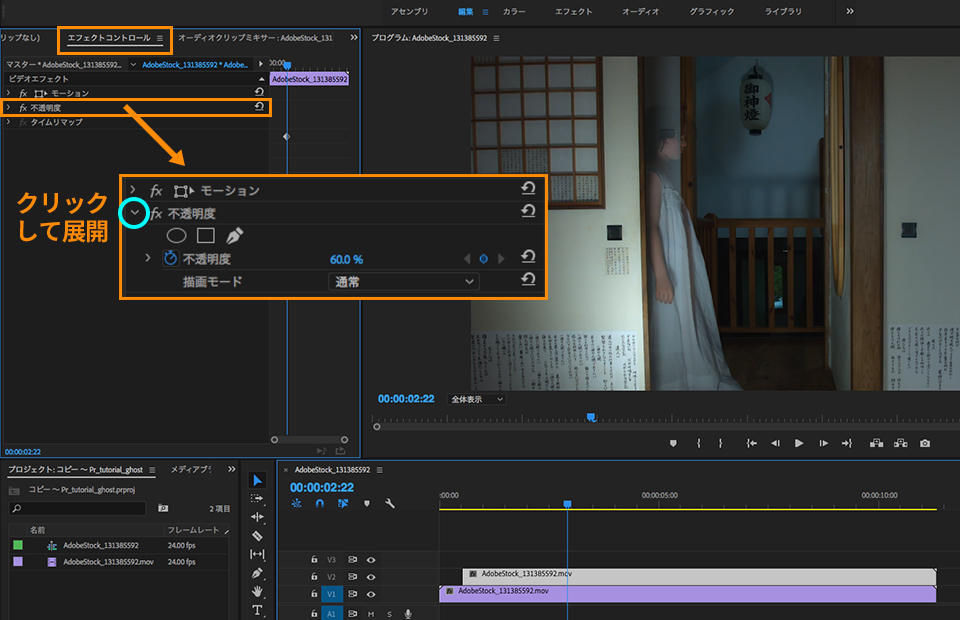Click the ellipse mask icon under 不透明度
Screen dimensions: 960x620
[x=176, y=236]
